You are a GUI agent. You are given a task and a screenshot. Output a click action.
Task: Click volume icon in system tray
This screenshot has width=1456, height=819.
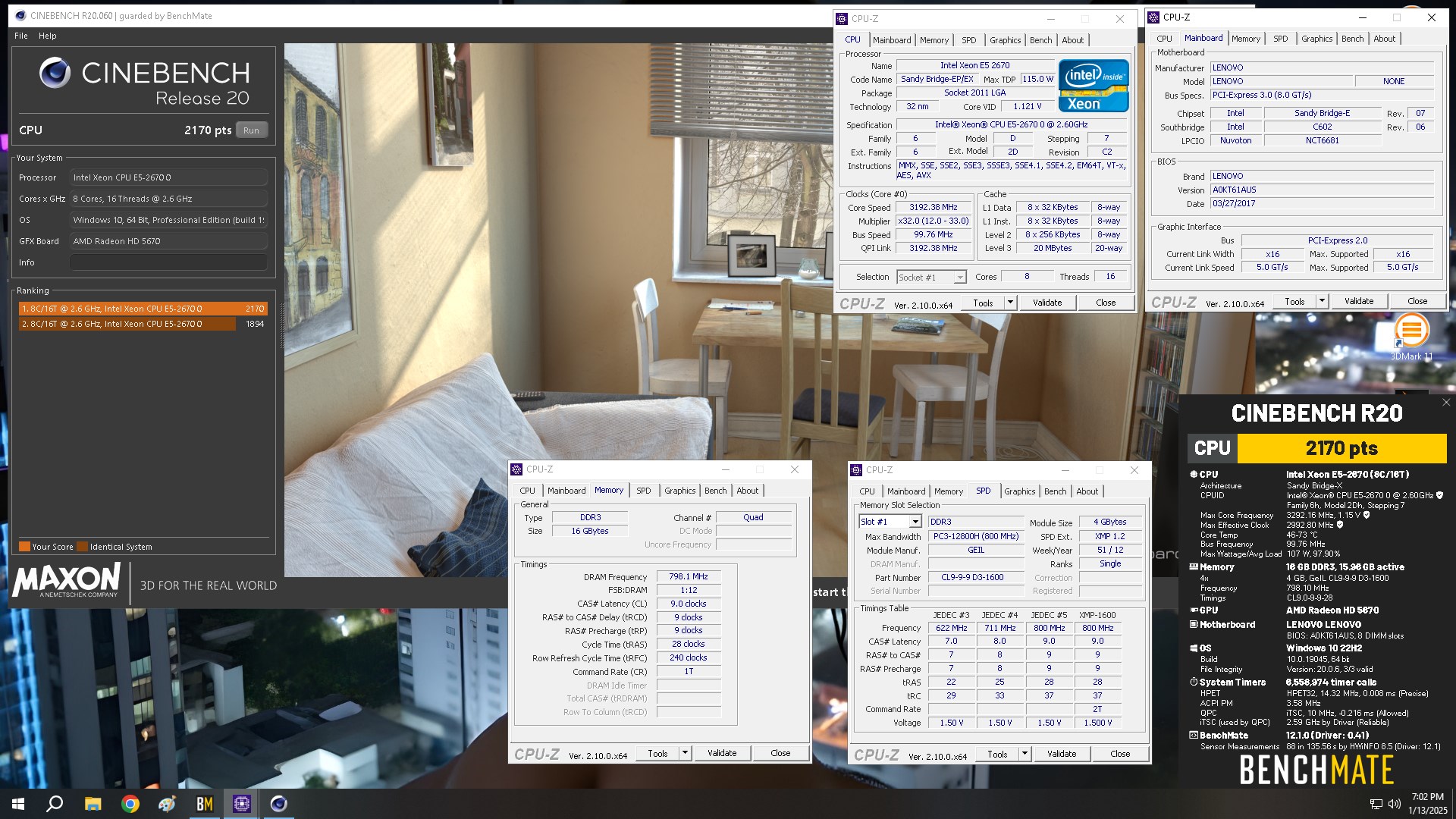coord(1394,804)
